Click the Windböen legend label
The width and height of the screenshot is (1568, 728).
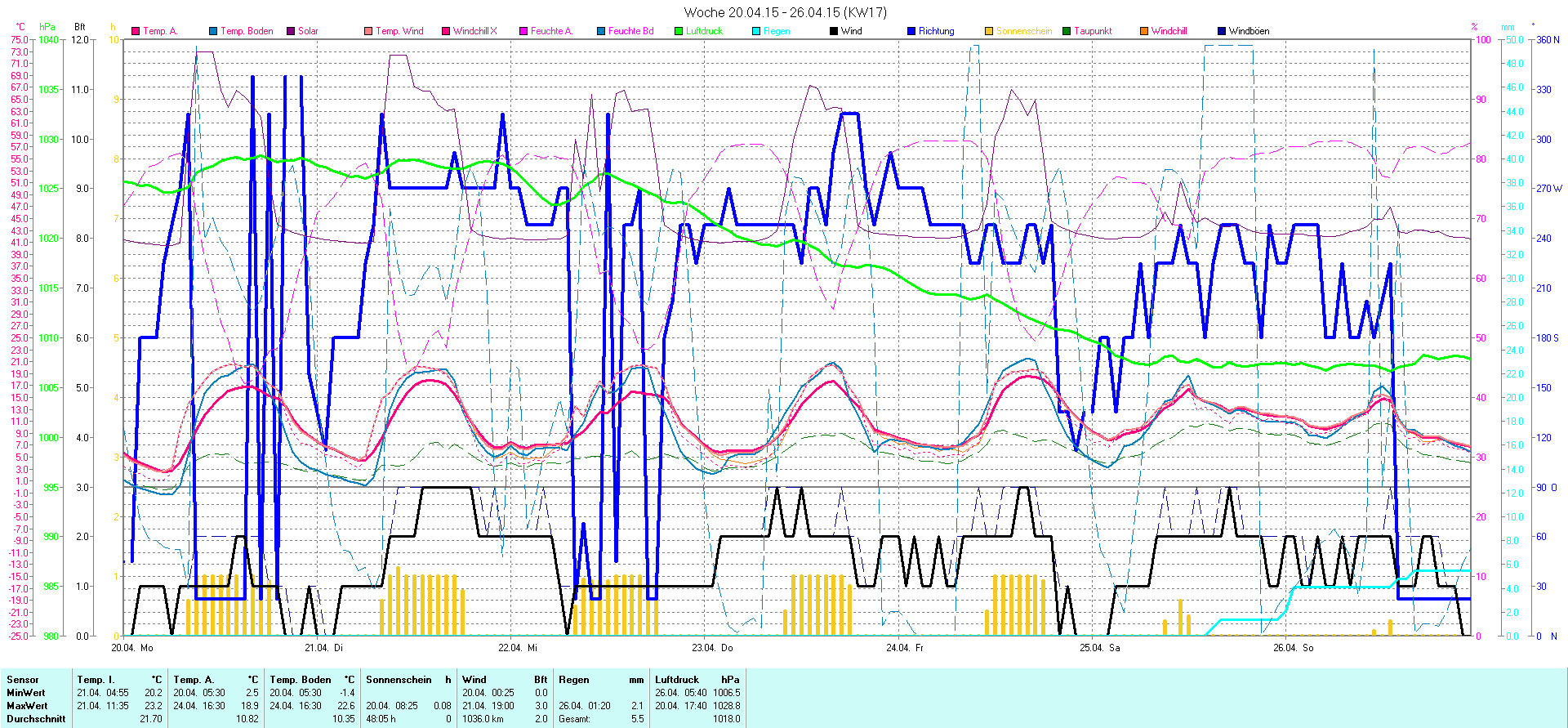tap(1249, 31)
